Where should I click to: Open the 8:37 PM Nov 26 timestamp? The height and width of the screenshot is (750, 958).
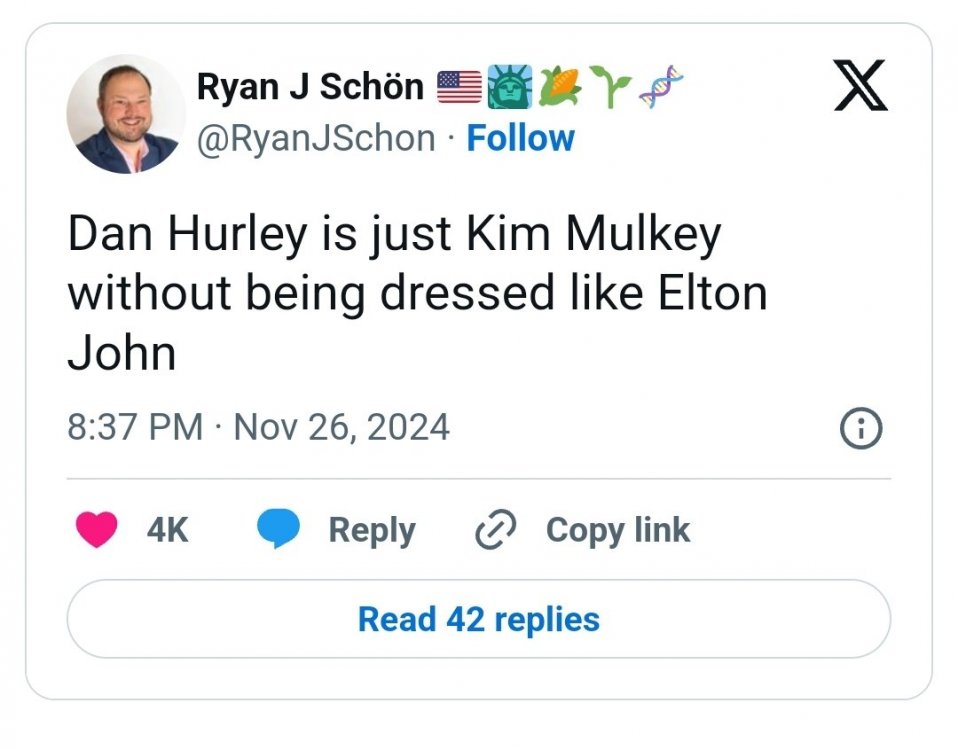tap(258, 428)
